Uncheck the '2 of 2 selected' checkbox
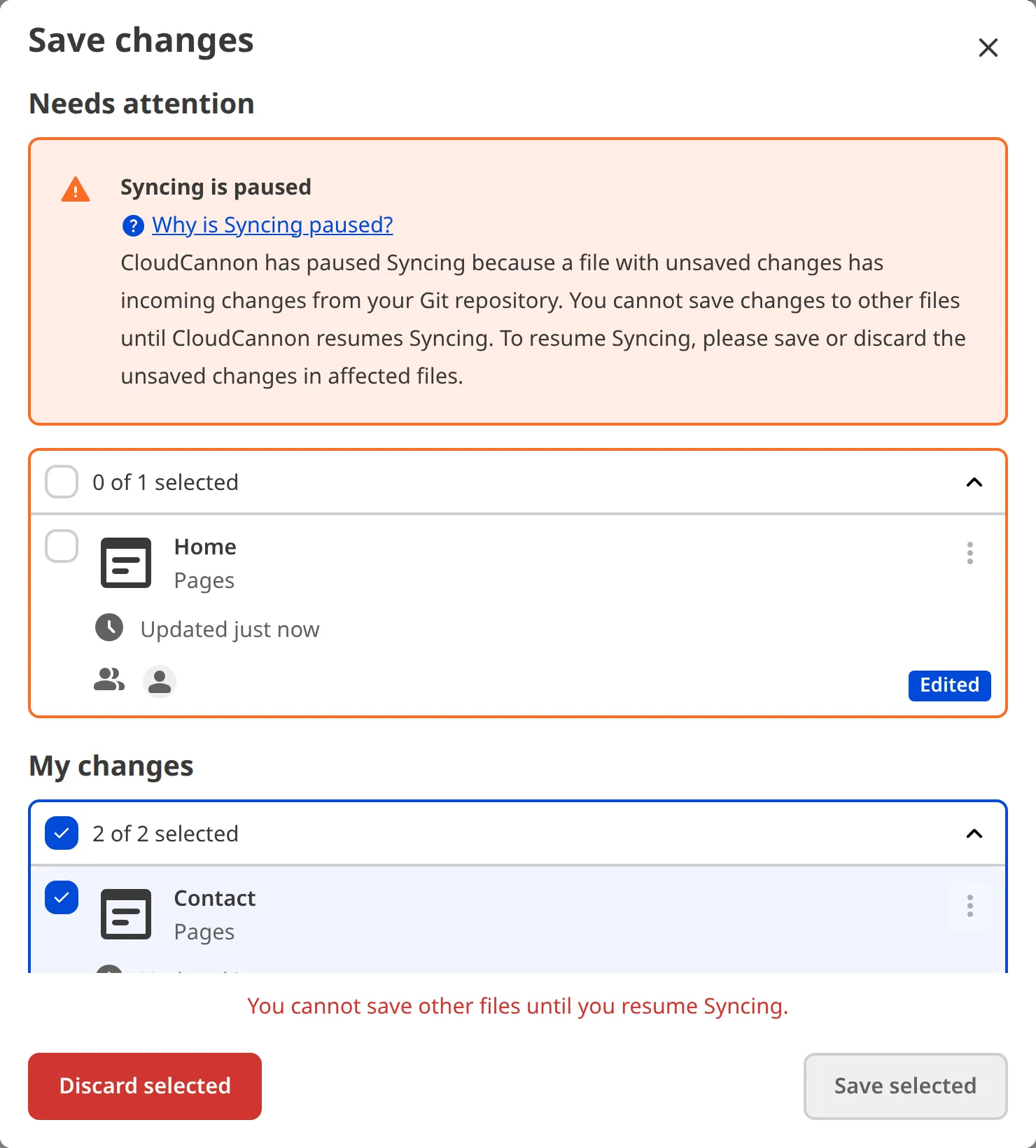 coord(62,833)
